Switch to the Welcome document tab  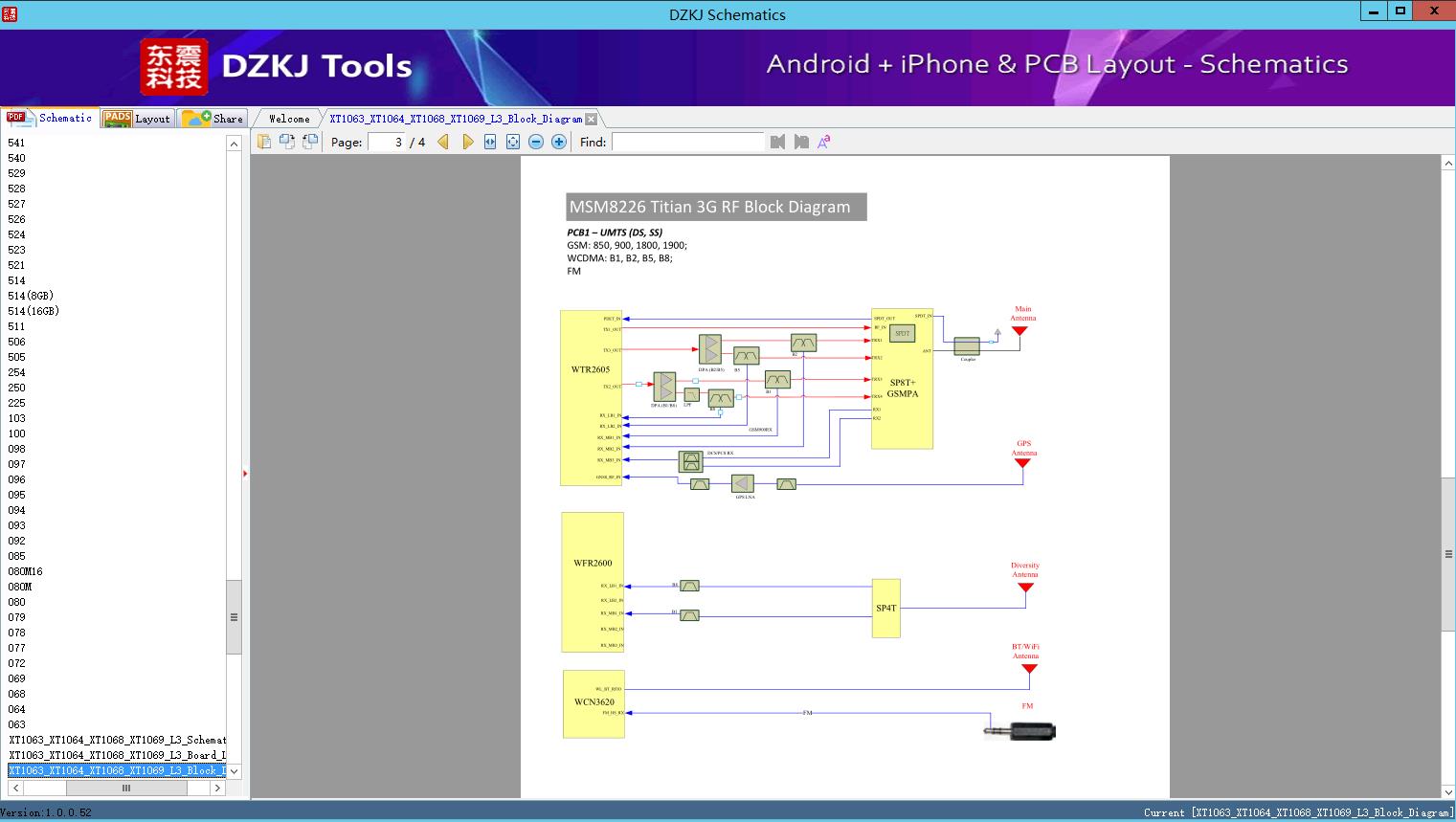pyautogui.click(x=289, y=119)
